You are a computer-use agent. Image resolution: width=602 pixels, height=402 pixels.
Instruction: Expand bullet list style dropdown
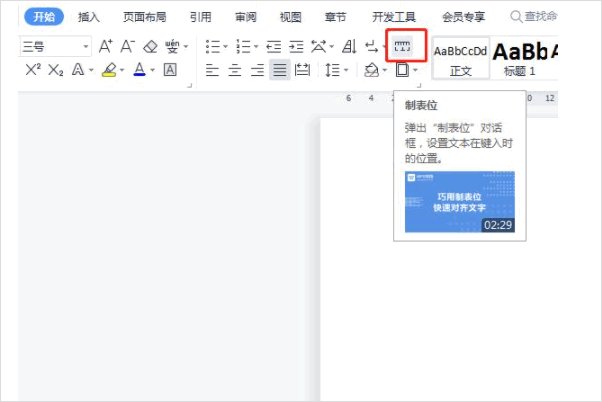tap(225, 47)
